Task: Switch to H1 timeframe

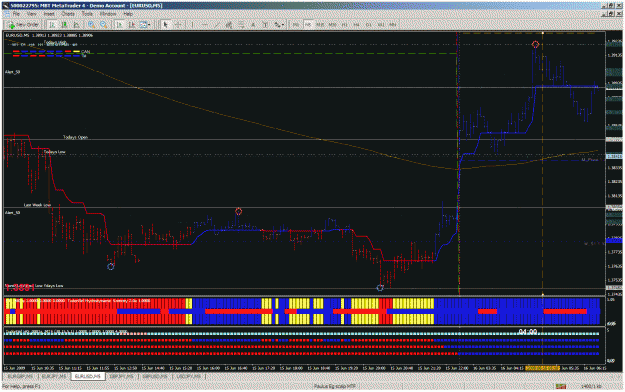Action: click(344, 25)
